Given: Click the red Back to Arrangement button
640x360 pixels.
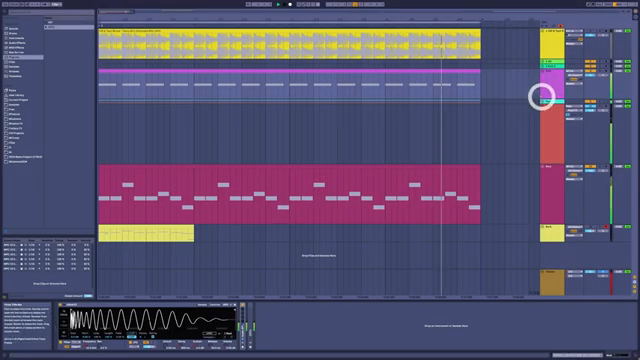Looking at the screenshot, I should (x=560, y=26).
